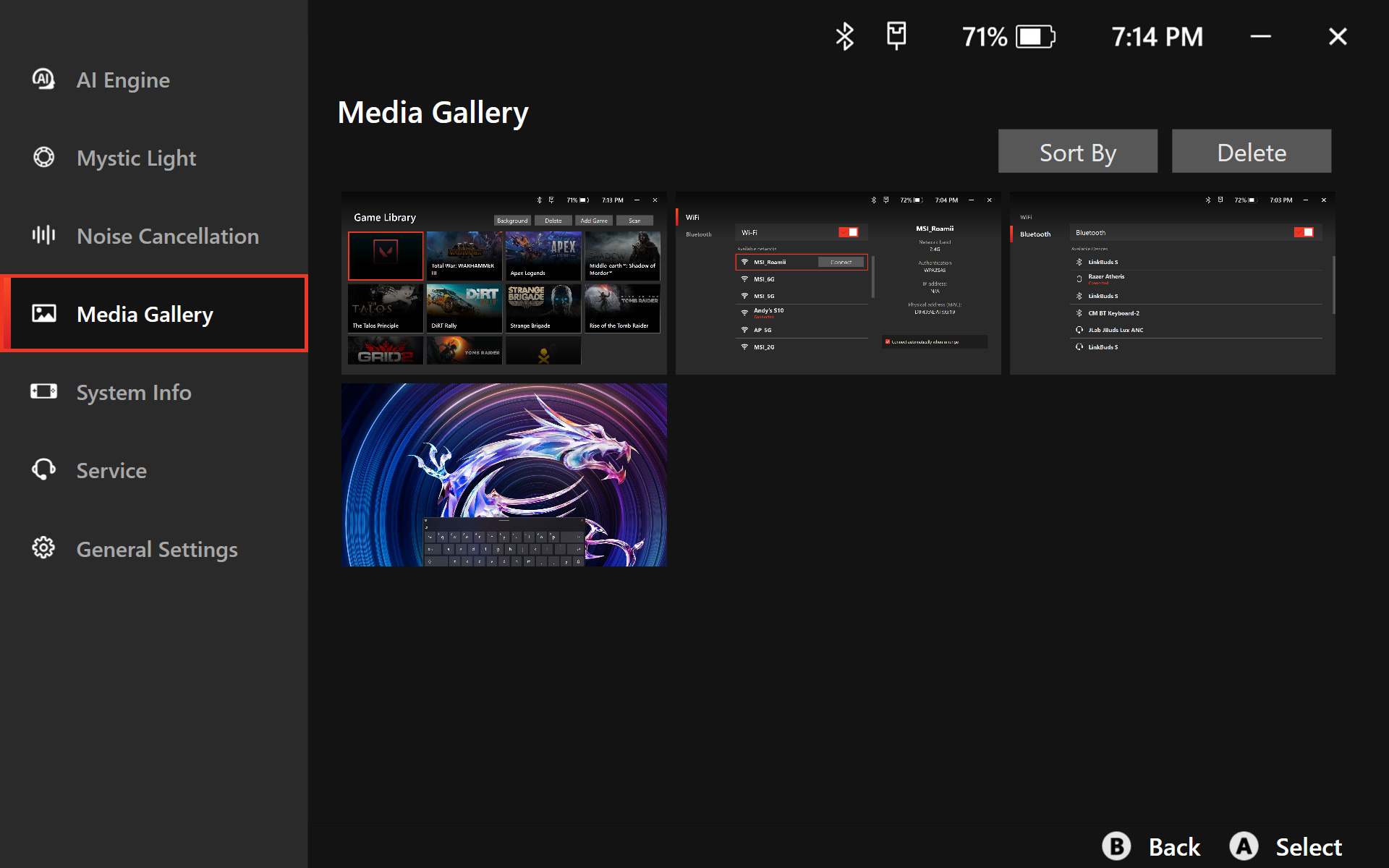The width and height of the screenshot is (1389, 868).
Task: Click the General Settings gear icon
Action: (43, 548)
